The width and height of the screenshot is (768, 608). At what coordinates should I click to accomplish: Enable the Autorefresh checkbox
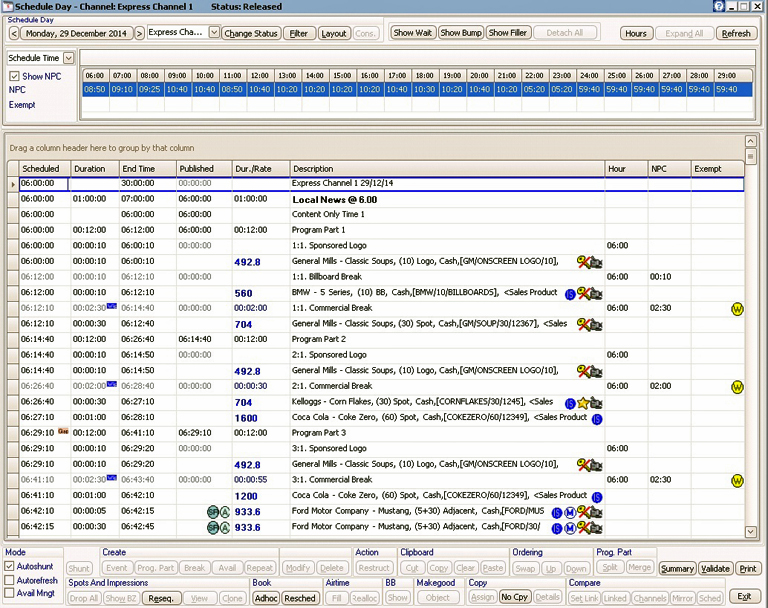coord(10,582)
